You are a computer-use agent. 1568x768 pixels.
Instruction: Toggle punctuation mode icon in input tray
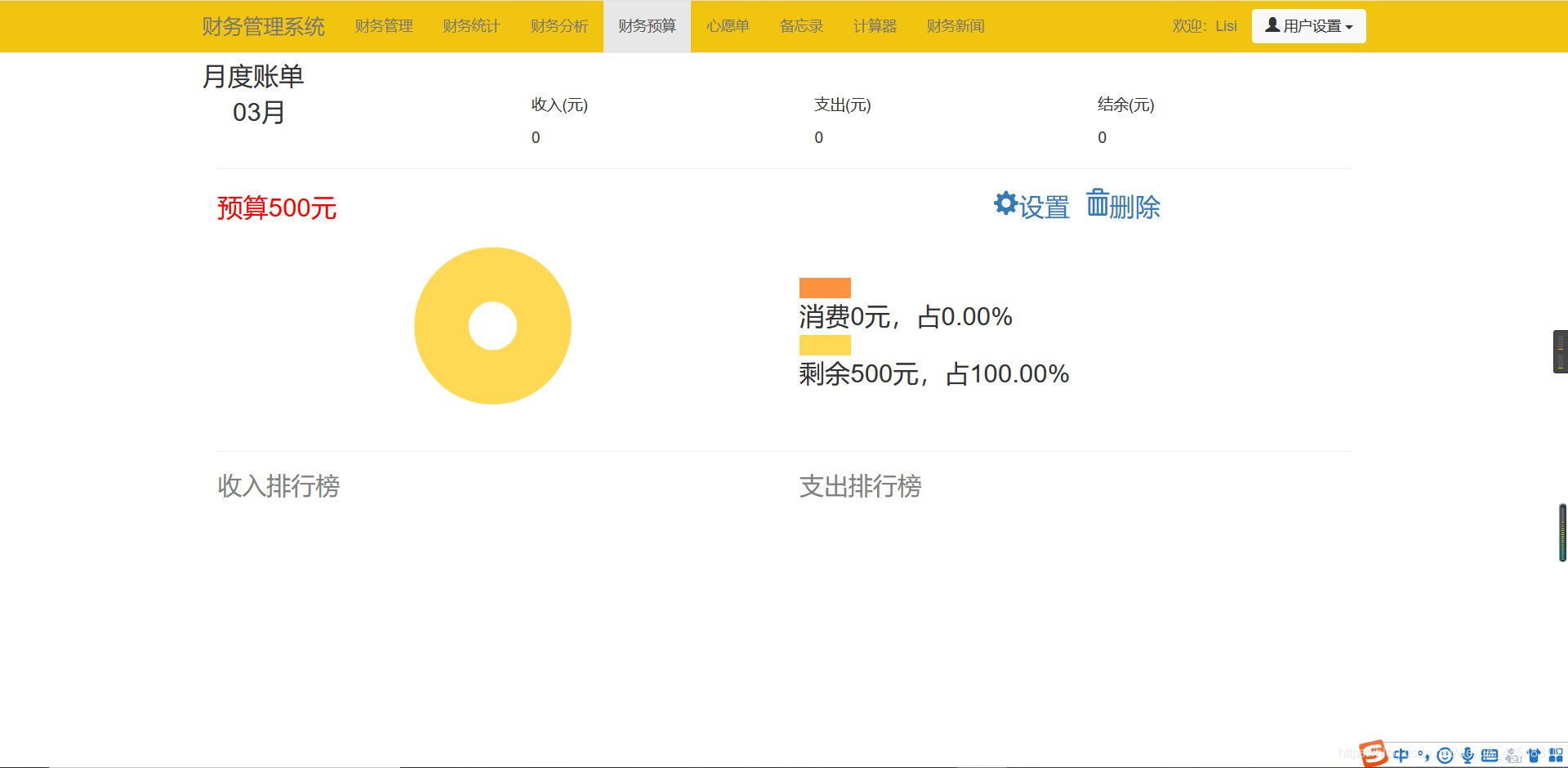[1424, 755]
